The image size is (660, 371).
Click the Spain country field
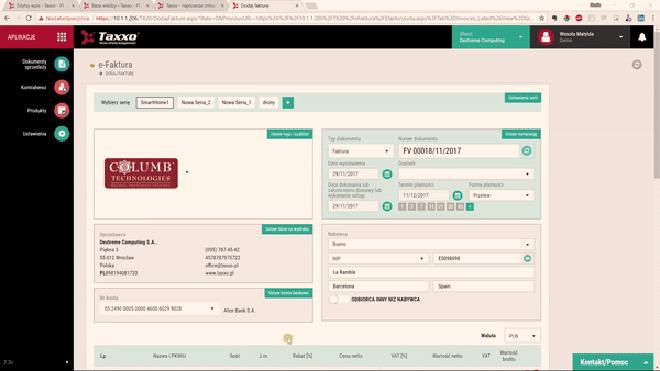coord(484,286)
